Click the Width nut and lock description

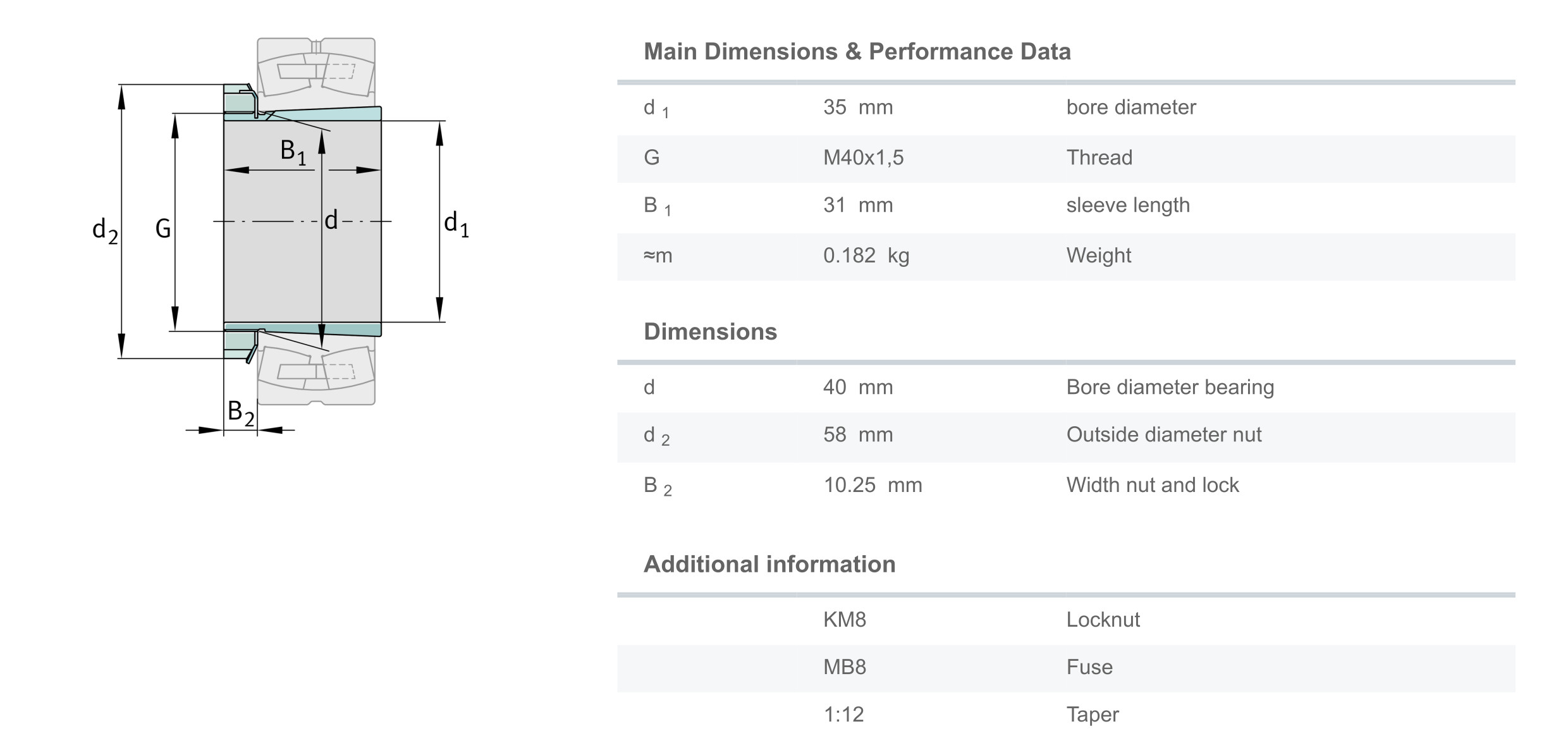(1152, 485)
